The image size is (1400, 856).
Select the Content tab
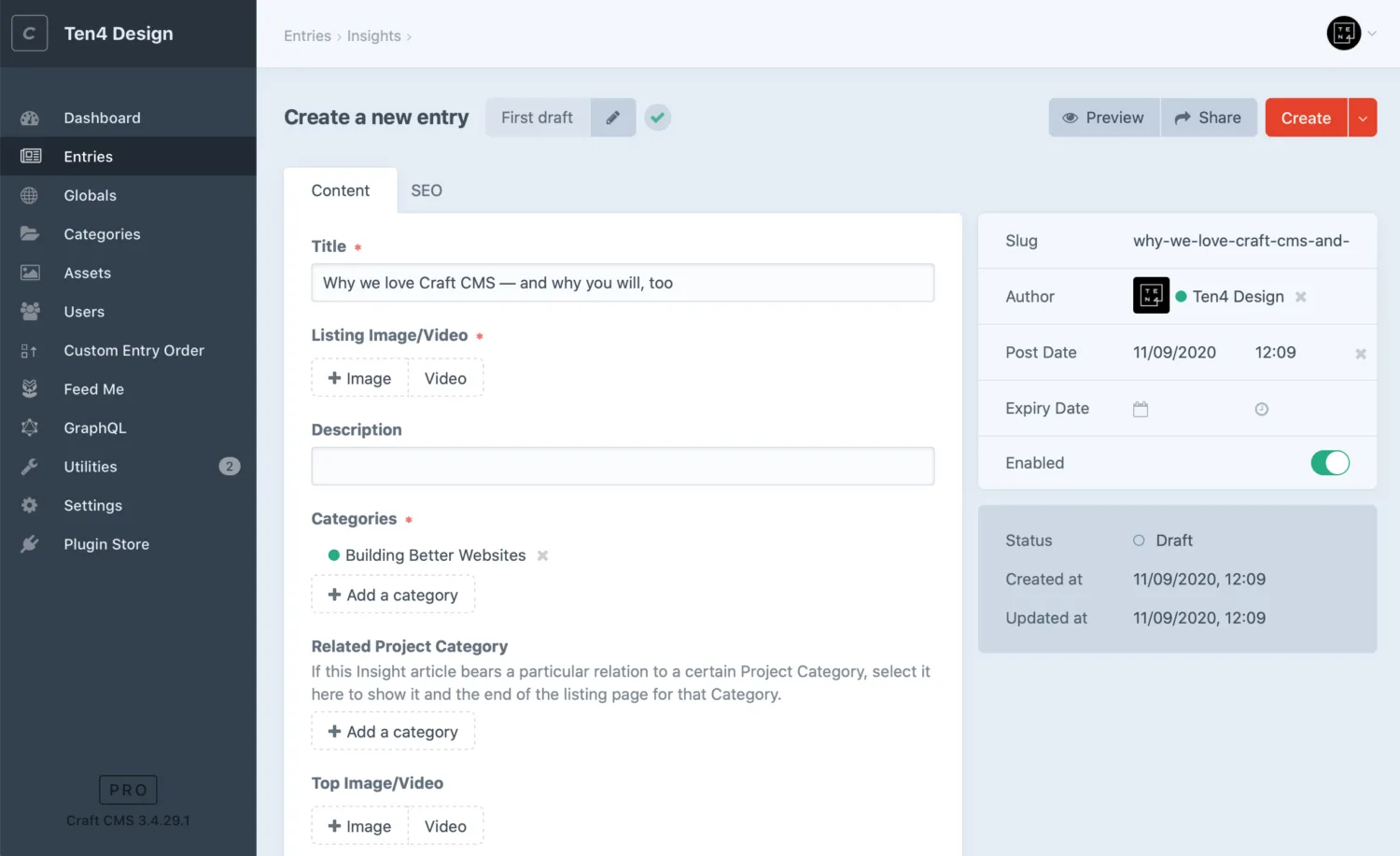coord(341,190)
